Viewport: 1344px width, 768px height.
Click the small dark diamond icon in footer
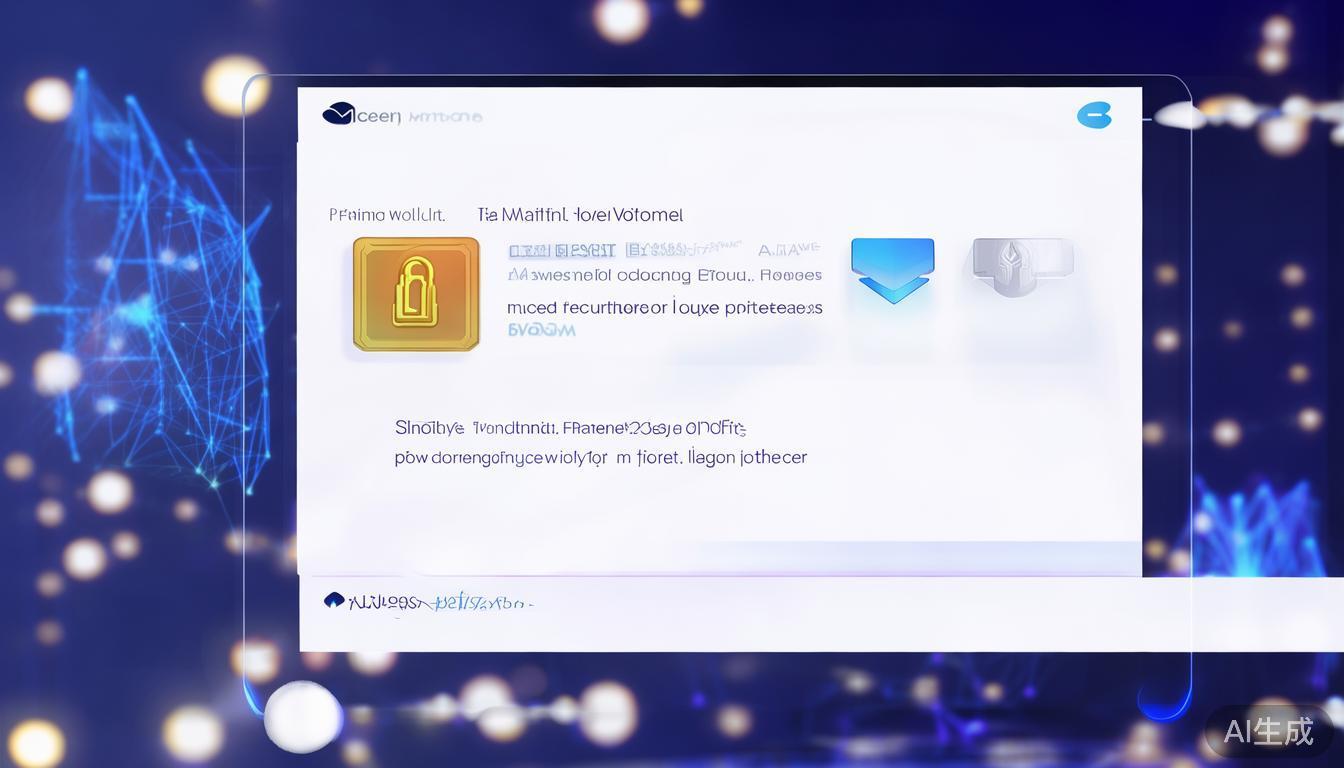tap(334, 600)
